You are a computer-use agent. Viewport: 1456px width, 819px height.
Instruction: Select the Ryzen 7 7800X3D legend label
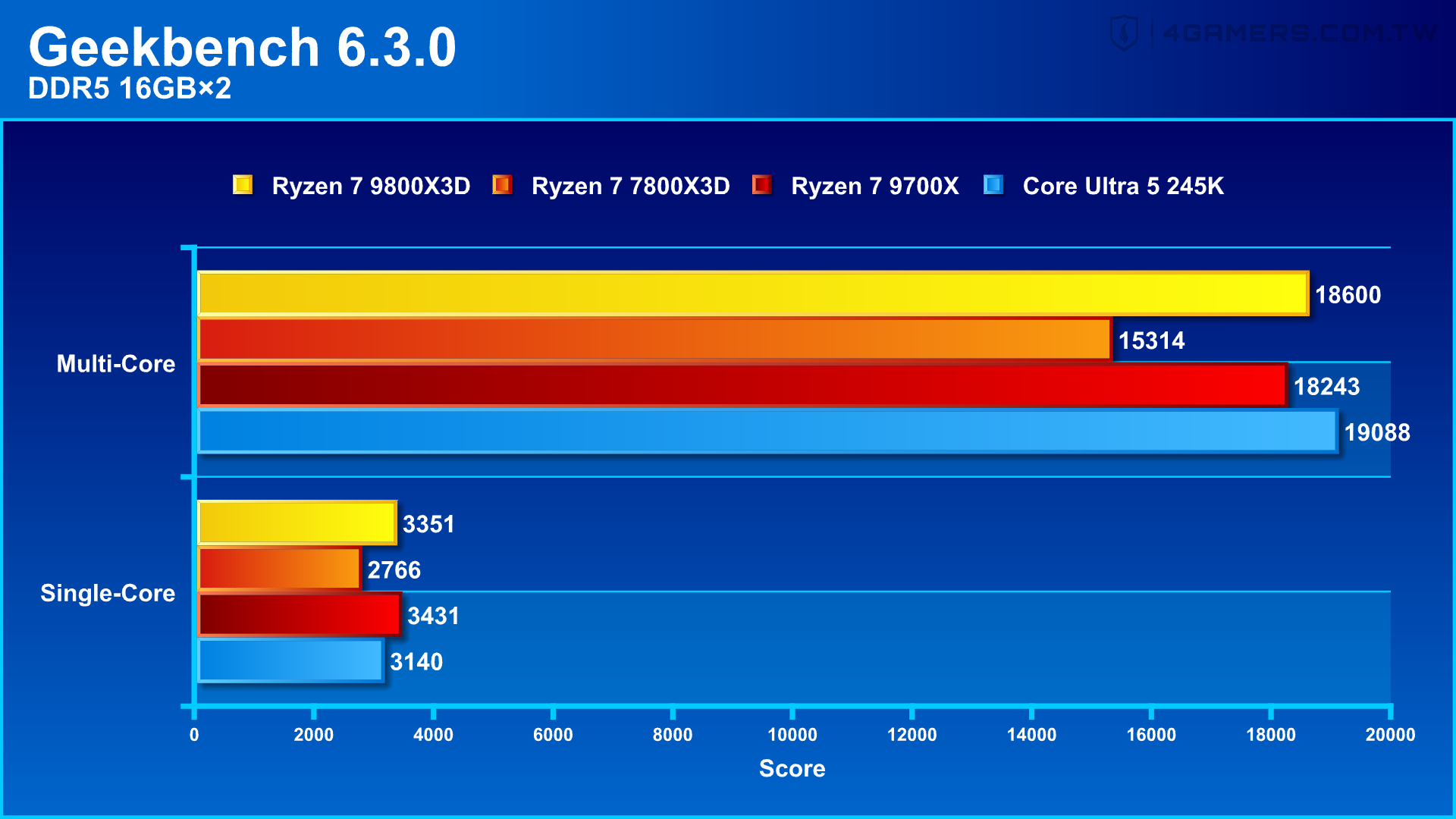point(630,186)
